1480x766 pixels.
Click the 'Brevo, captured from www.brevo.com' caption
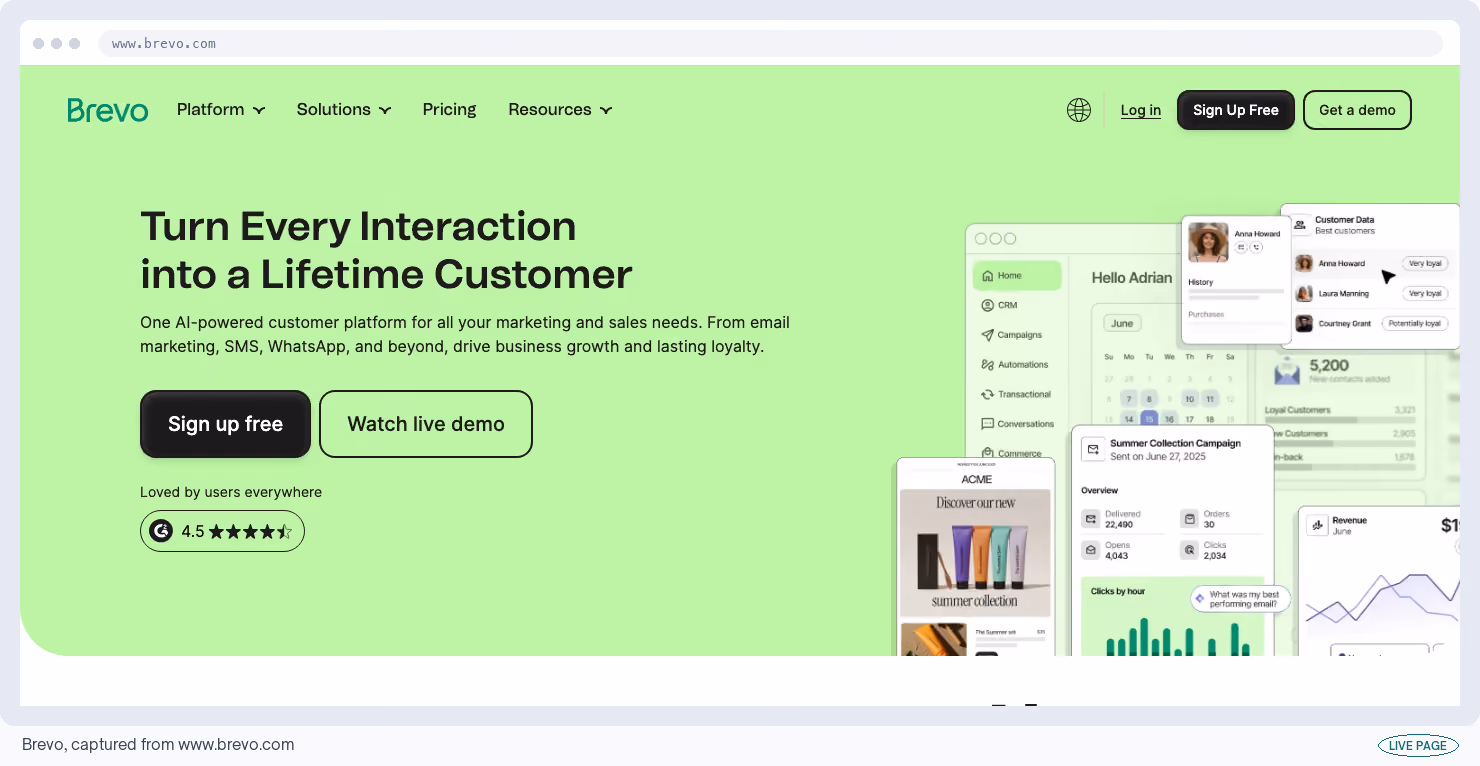coord(158,745)
